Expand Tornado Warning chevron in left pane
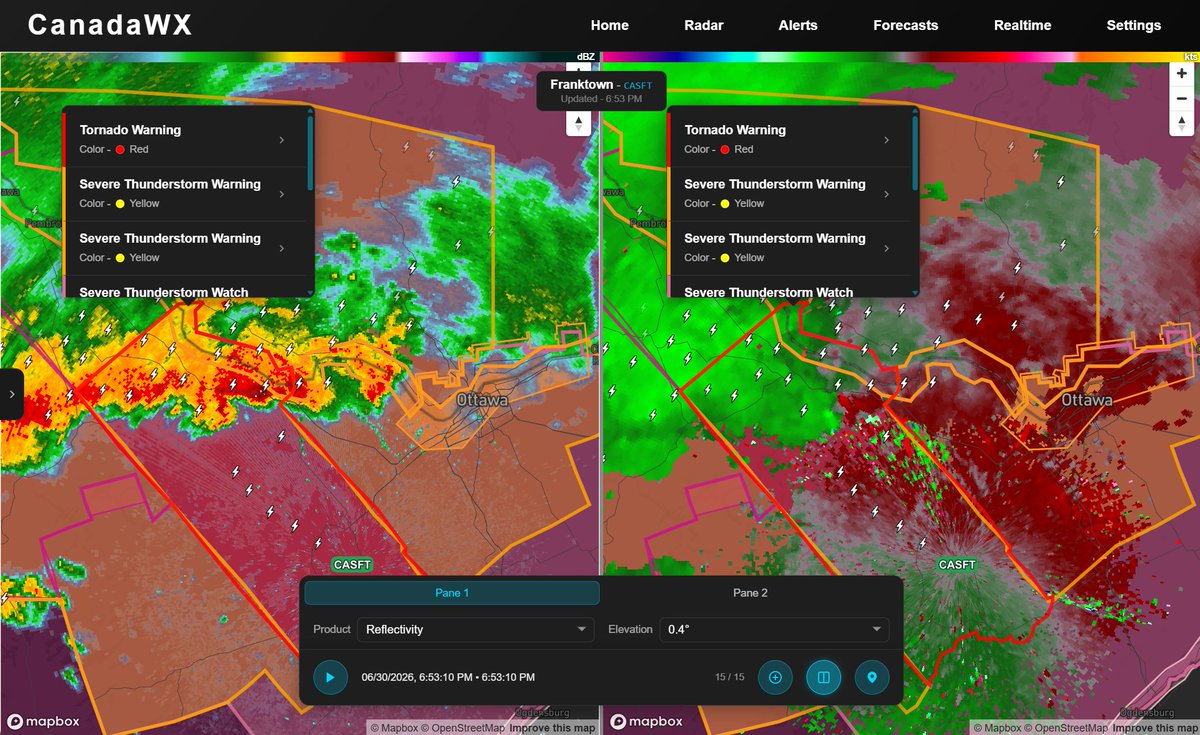The height and width of the screenshot is (735, 1200). click(281, 140)
